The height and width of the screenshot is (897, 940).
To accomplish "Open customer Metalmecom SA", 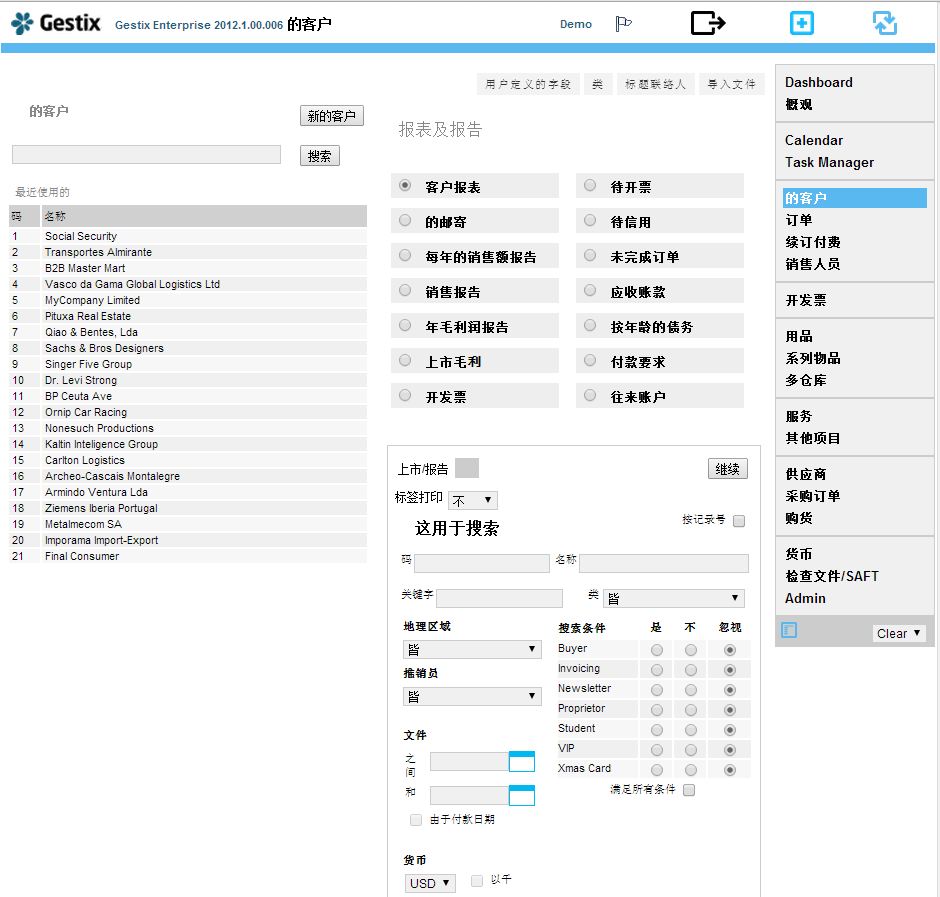I will 83,524.
